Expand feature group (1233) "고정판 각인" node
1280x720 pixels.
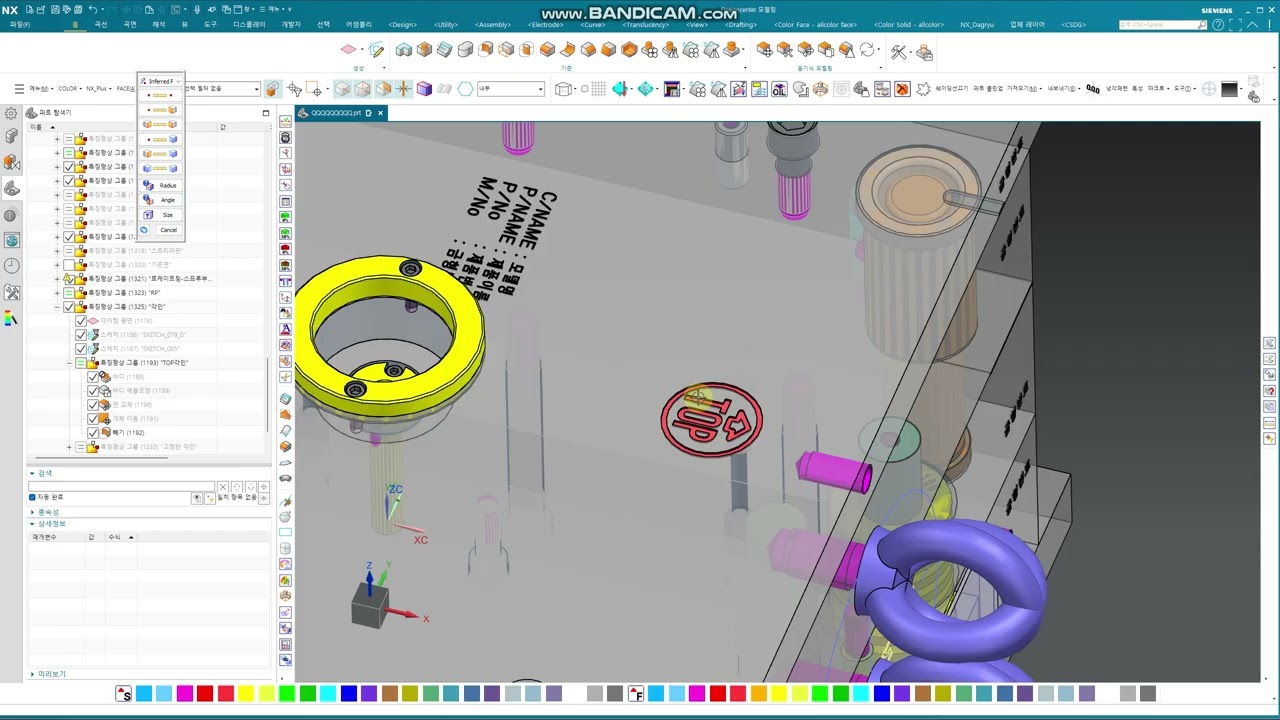click(69, 446)
